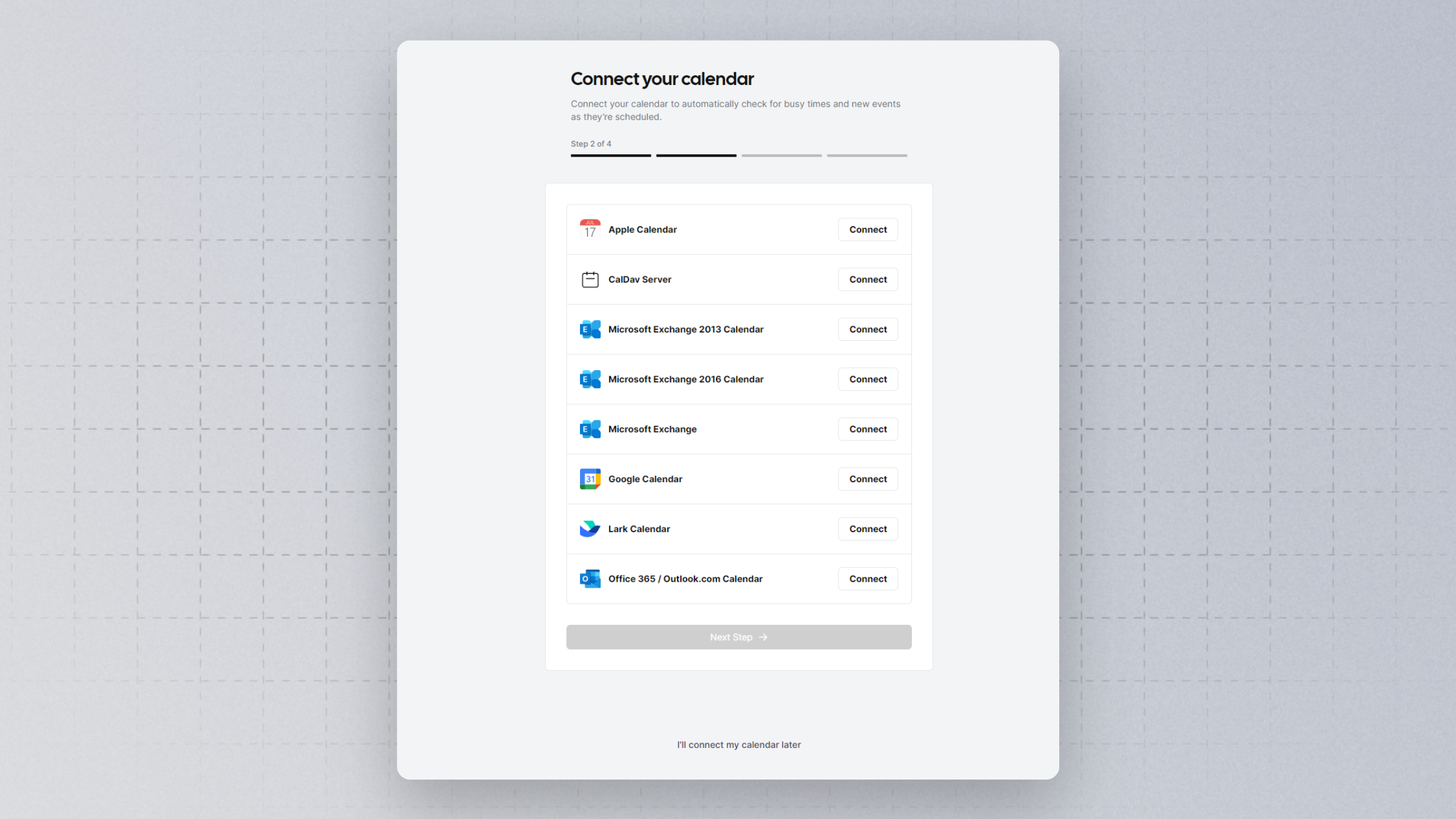Viewport: 1456px width, 819px height.
Task: Click the Step 2 of 4 text
Action: 591,144
